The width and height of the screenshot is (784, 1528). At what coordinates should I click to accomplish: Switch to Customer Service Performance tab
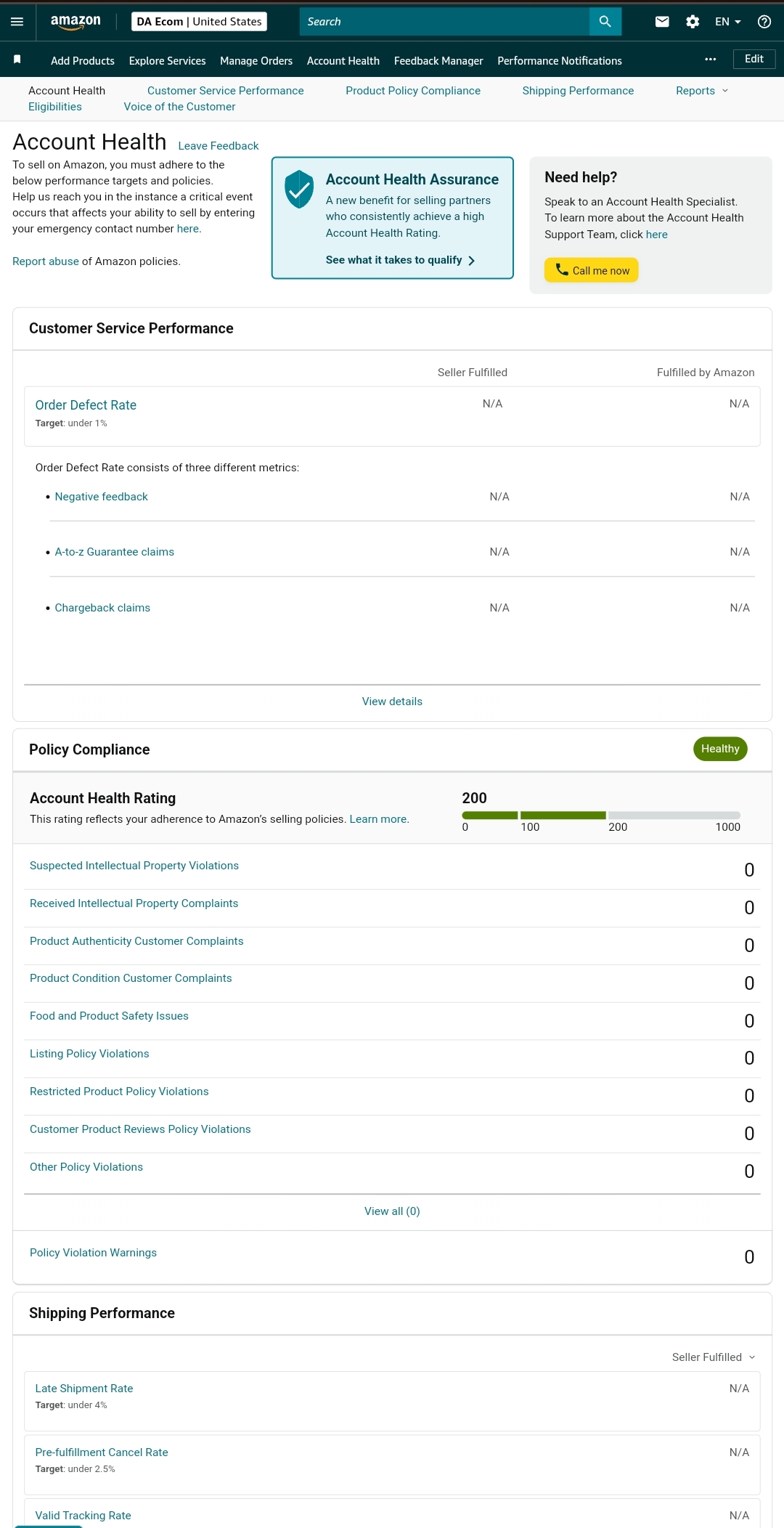(226, 91)
